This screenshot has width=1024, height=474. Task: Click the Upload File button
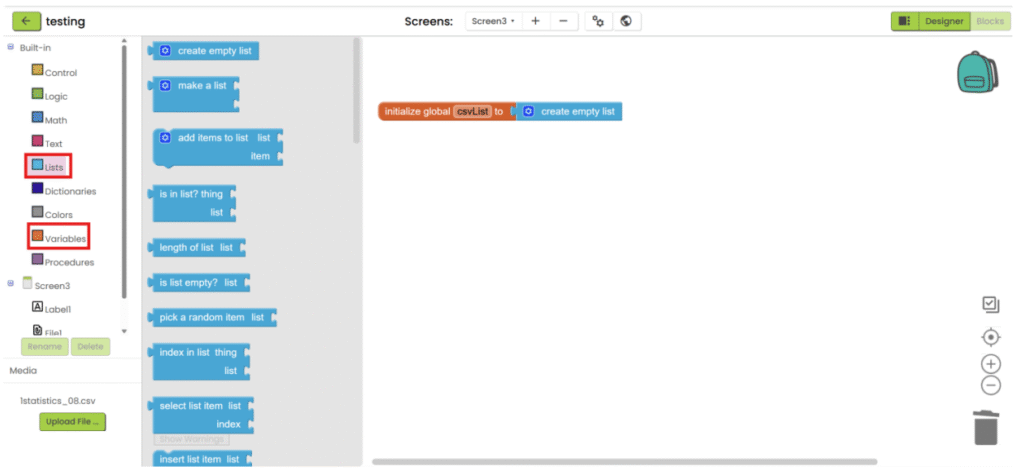(72, 422)
